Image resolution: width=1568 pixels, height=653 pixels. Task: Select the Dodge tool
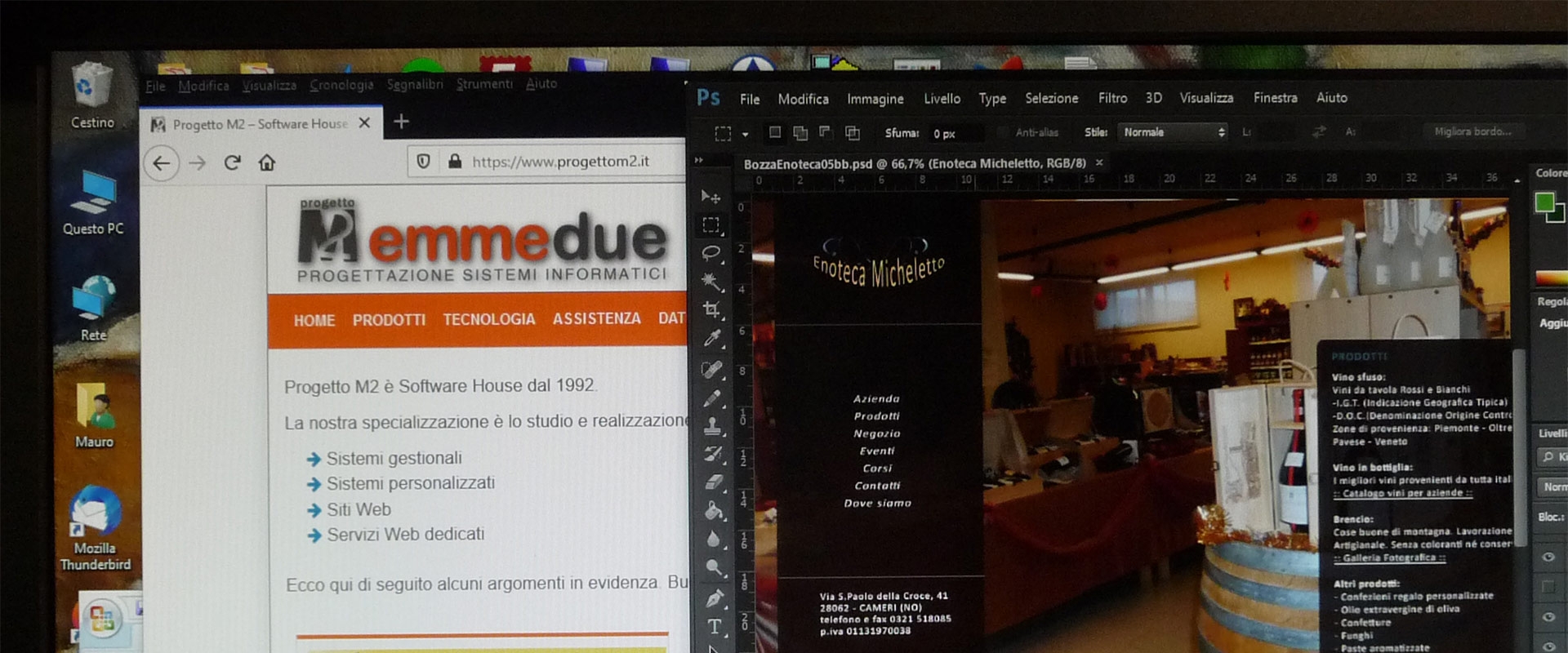[x=714, y=568]
